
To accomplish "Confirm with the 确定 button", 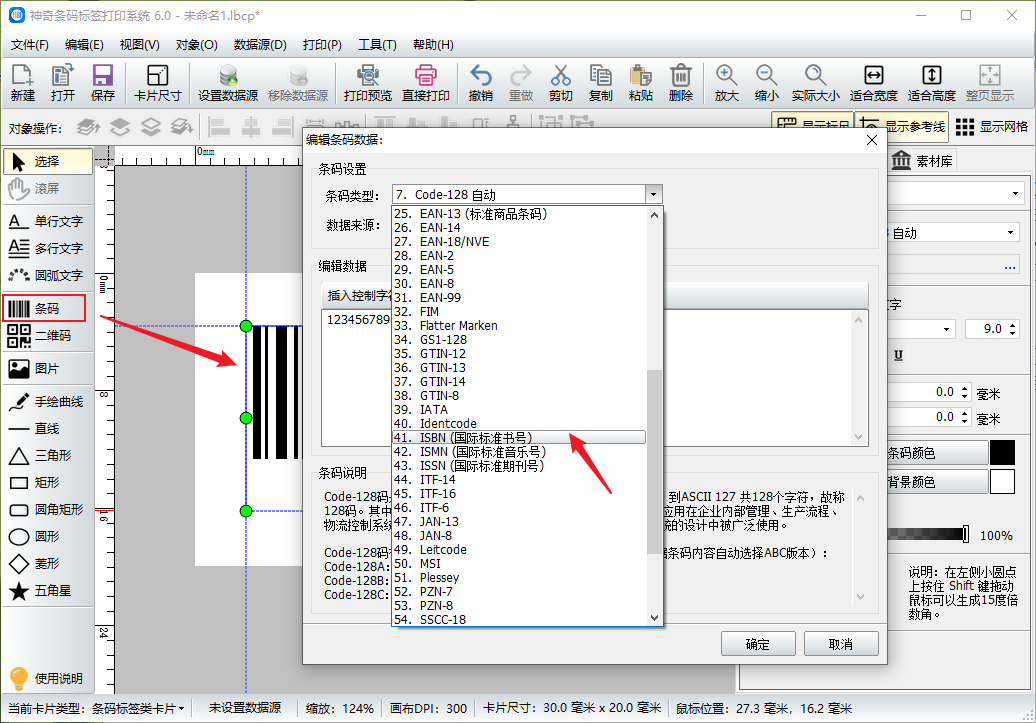I will (758, 643).
